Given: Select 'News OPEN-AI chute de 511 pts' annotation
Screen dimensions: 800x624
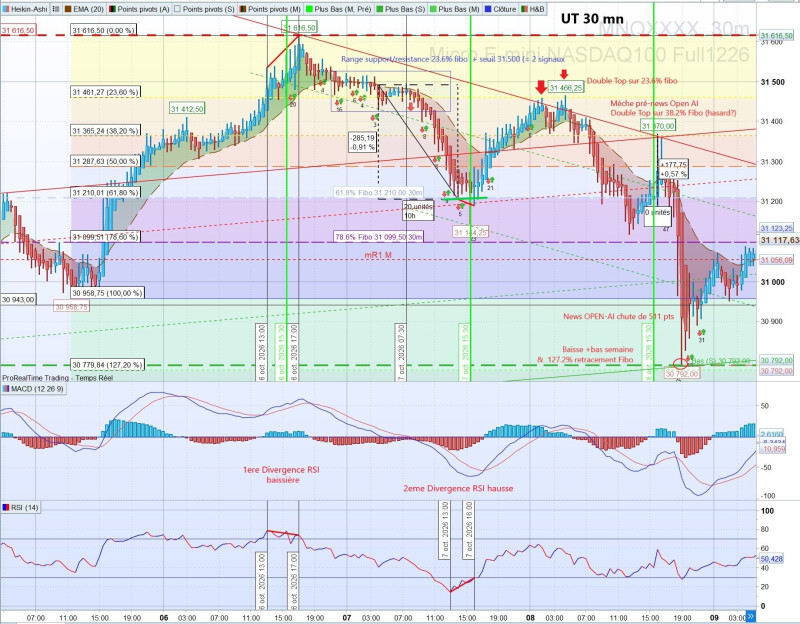Looking at the screenshot, I should pyautogui.click(x=618, y=316).
